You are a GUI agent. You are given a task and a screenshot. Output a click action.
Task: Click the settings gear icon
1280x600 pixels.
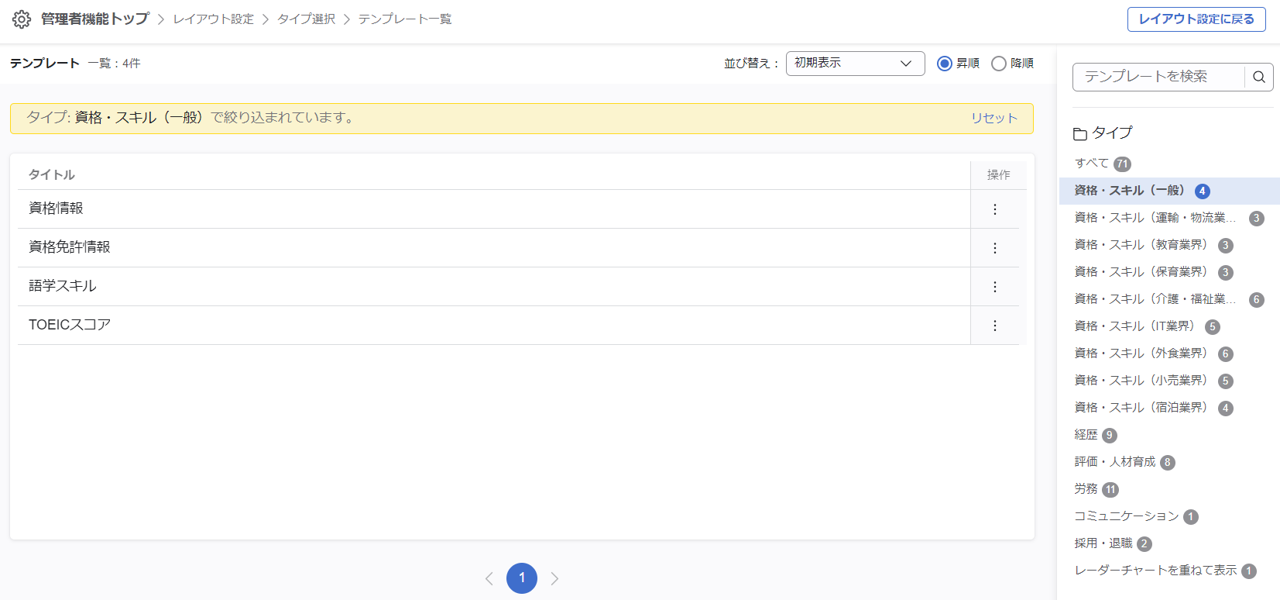[21, 19]
